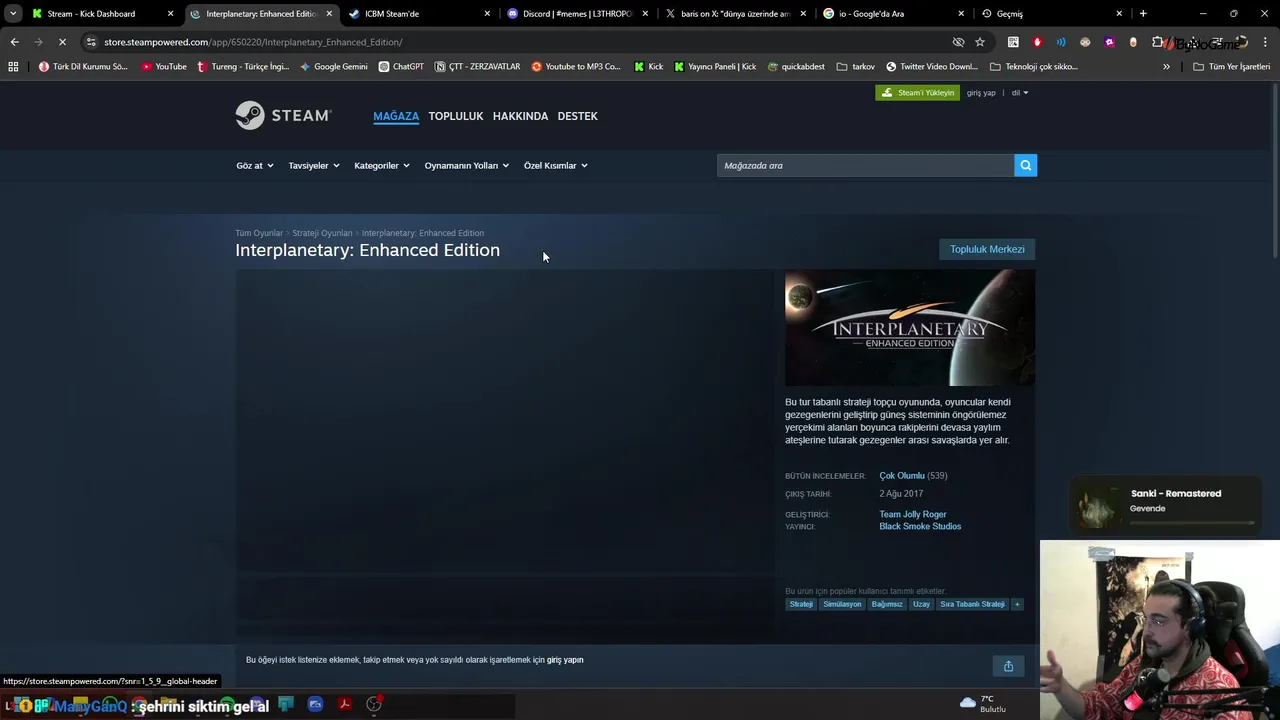Stop loading the page with X button
Image resolution: width=1280 pixels, height=720 pixels.
pyautogui.click(x=61, y=42)
